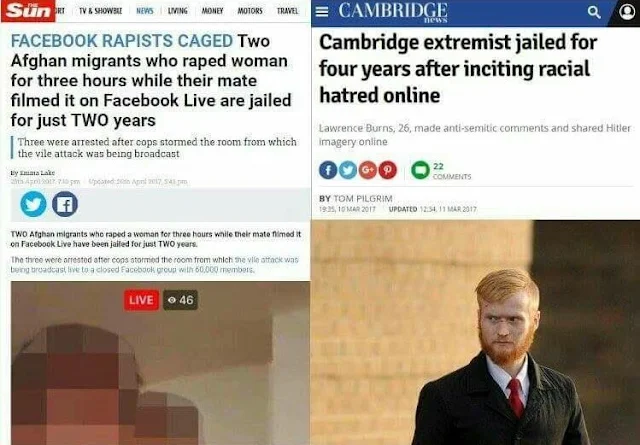Go to the Living section
The height and width of the screenshot is (445, 640).
tap(178, 11)
